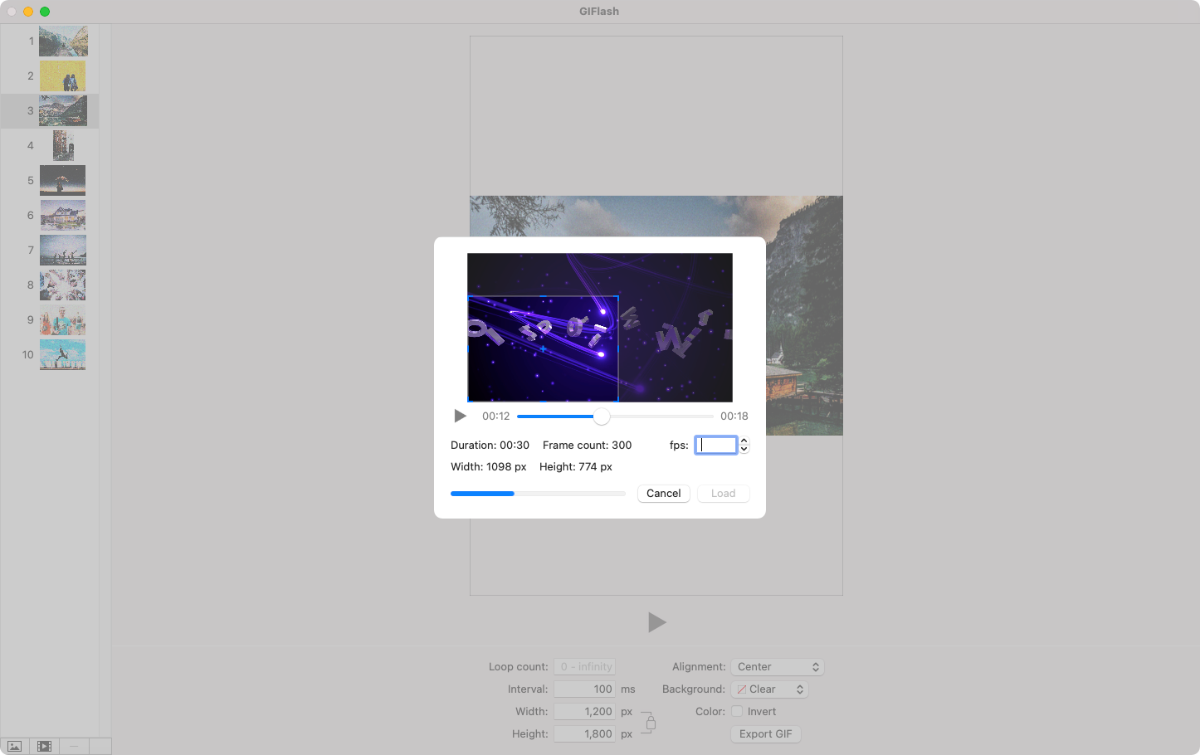
Task: Cancel the video import dialog
Action: point(663,493)
